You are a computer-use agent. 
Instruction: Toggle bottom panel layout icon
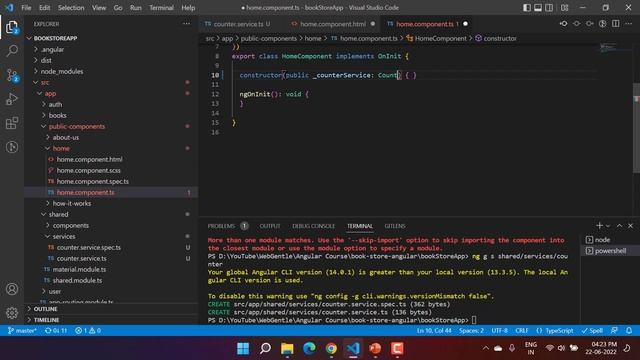point(538,8)
